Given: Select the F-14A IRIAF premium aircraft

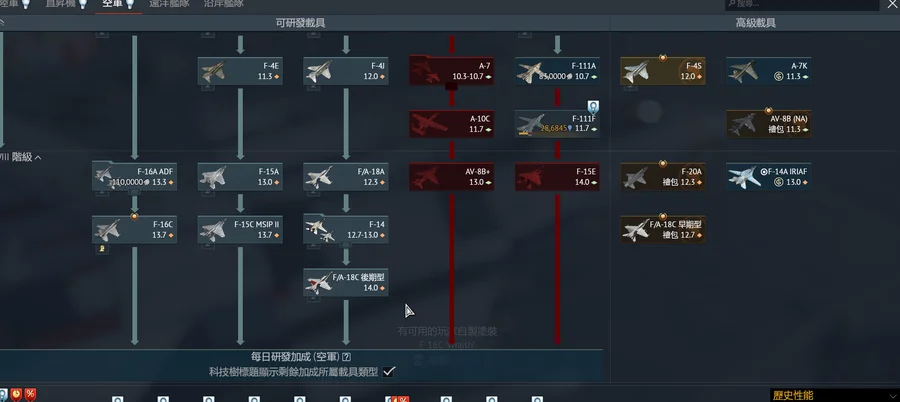Looking at the screenshot, I should [x=769, y=177].
